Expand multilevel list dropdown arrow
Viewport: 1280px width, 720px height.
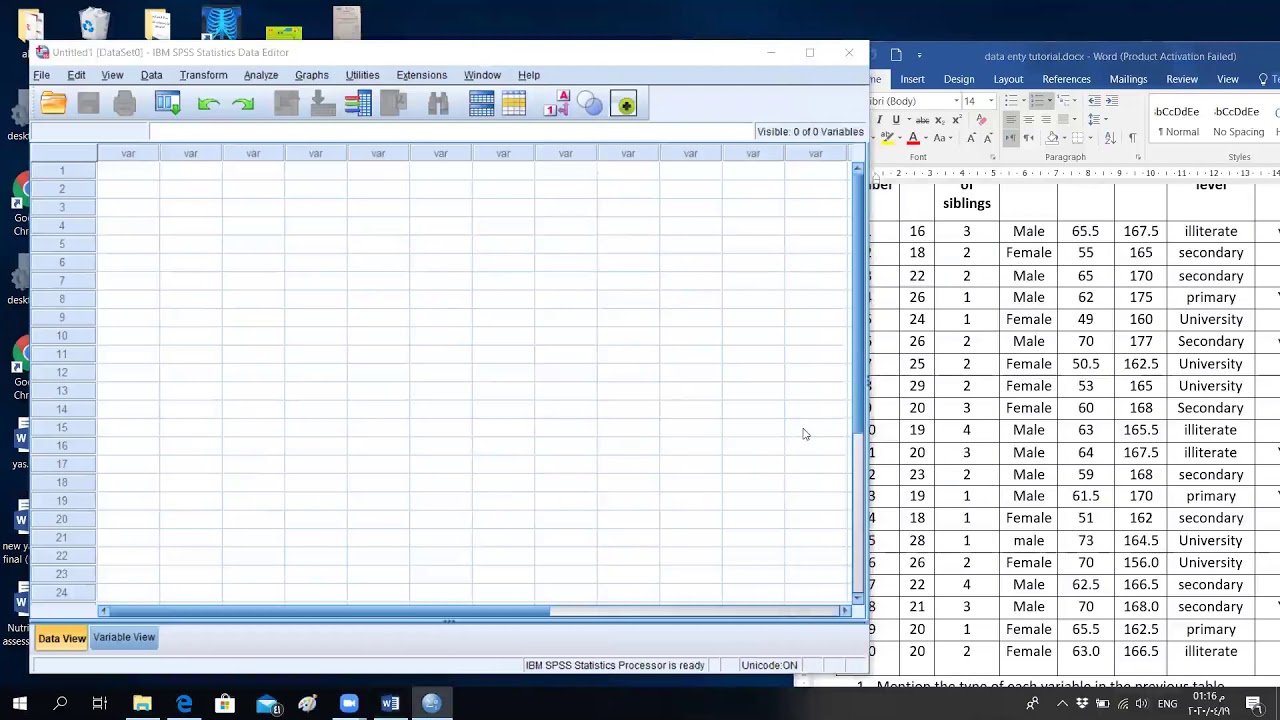pyautogui.click(x=1075, y=100)
